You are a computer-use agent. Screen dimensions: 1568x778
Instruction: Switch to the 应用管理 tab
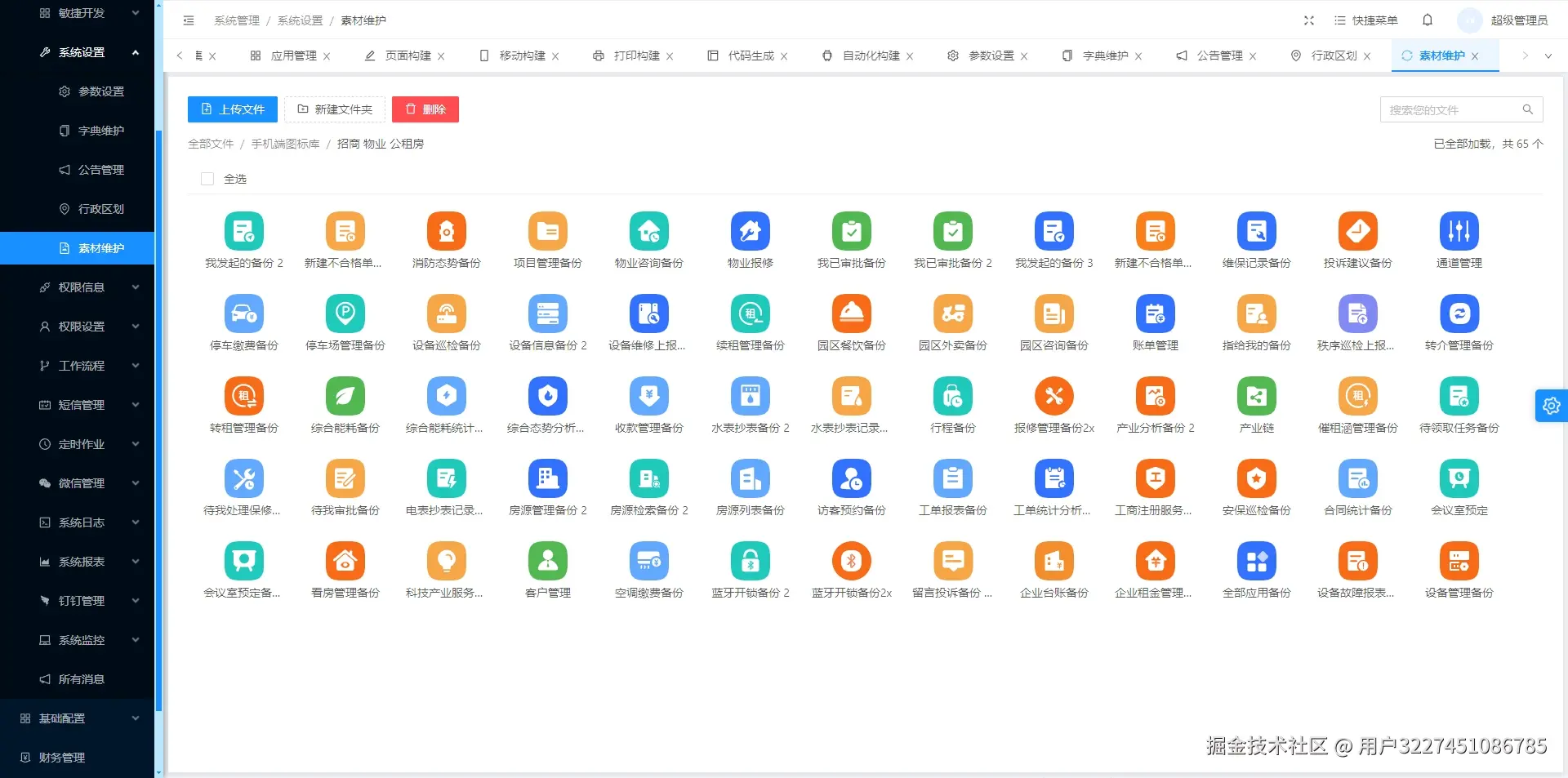[292, 56]
